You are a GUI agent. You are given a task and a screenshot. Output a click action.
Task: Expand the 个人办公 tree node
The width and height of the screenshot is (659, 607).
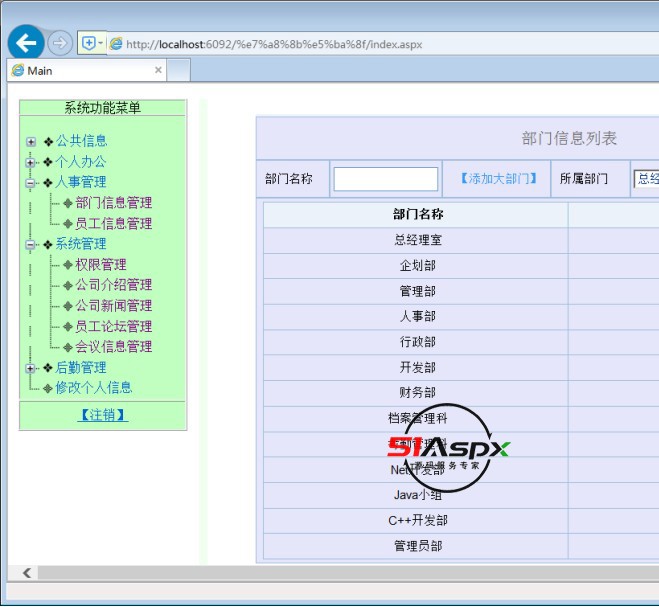pos(31,162)
